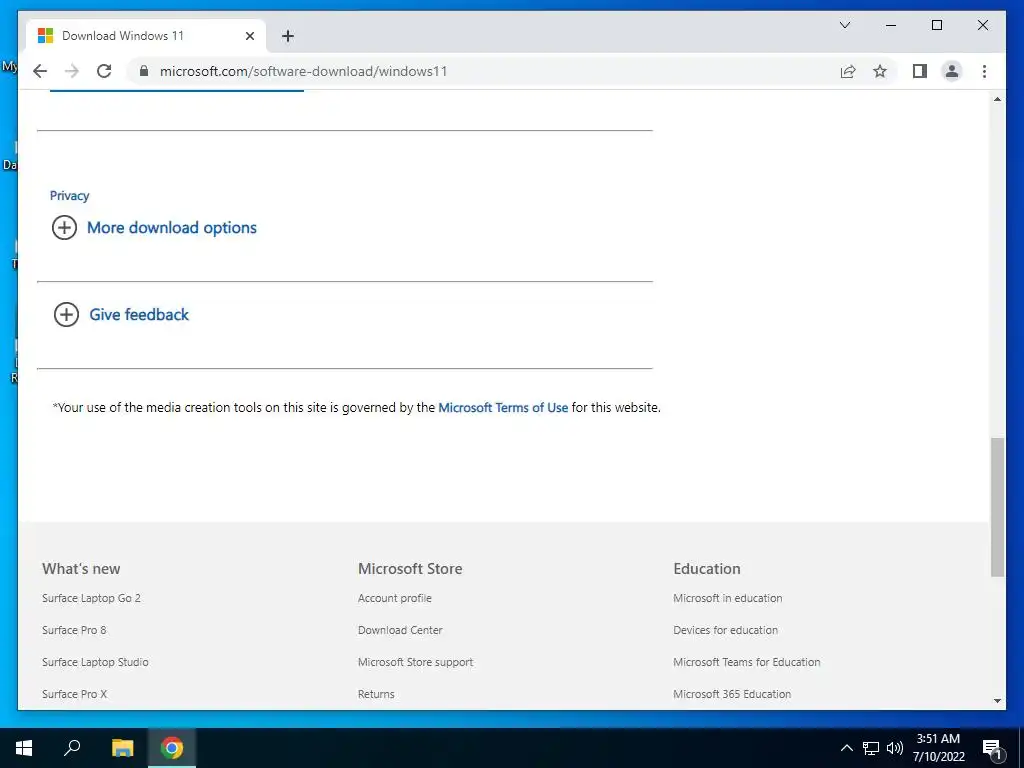1024x768 pixels.
Task: Select the Download Windows 11 tab
Action: coord(145,36)
